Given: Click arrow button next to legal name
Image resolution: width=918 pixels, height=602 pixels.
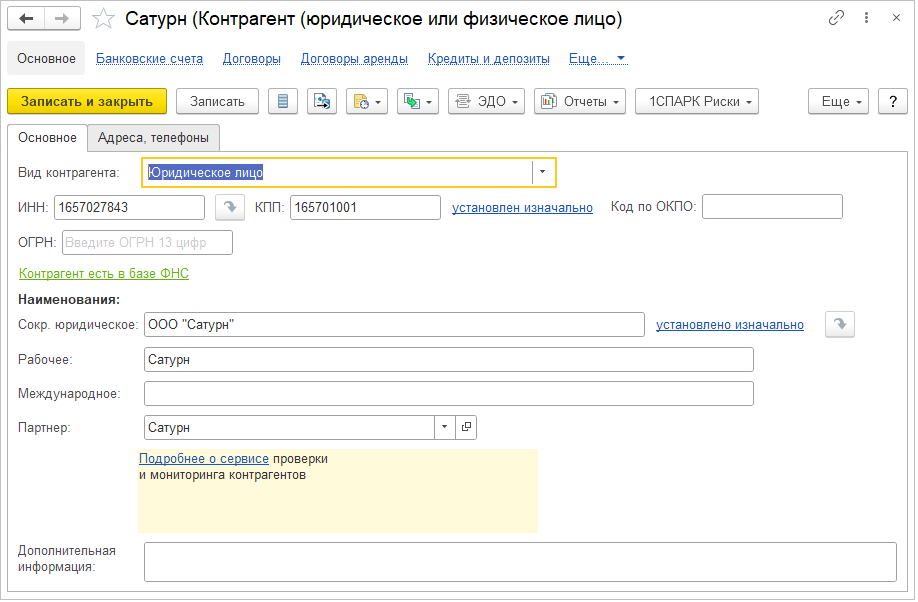Looking at the screenshot, I should [x=839, y=324].
